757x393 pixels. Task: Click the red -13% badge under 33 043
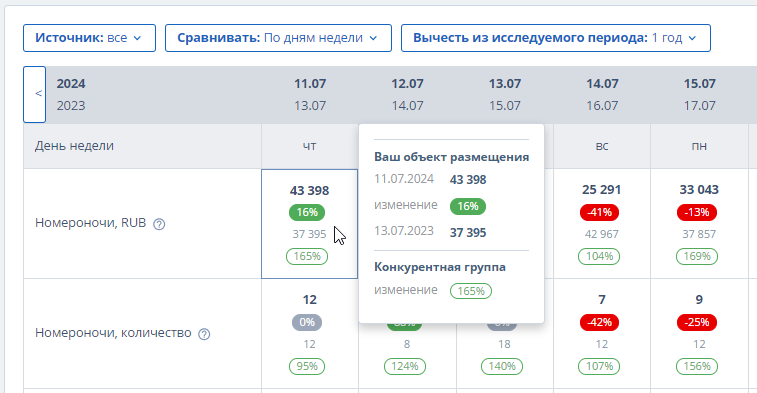tap(697, 212)
